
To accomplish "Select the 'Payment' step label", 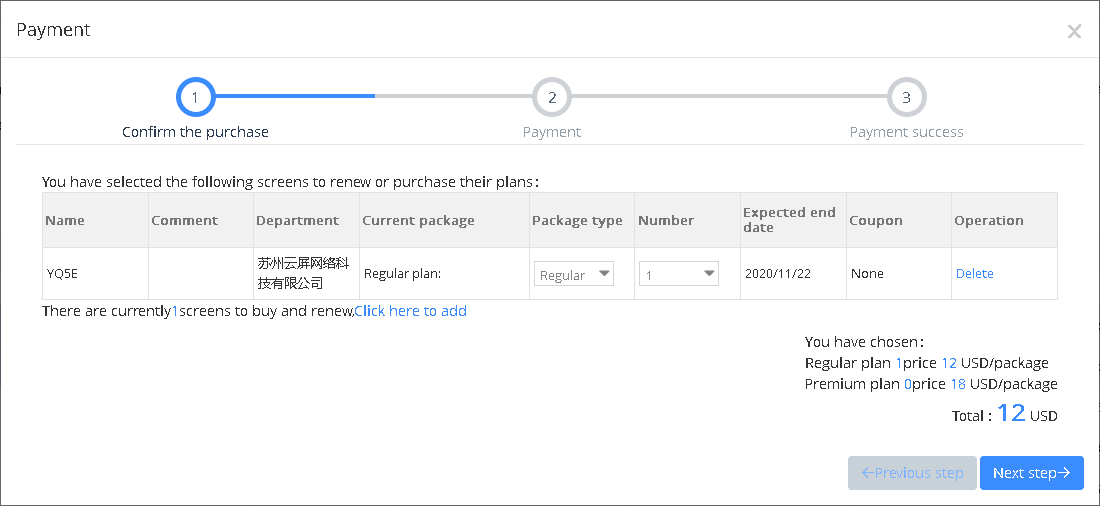I will tap(552, 132).
